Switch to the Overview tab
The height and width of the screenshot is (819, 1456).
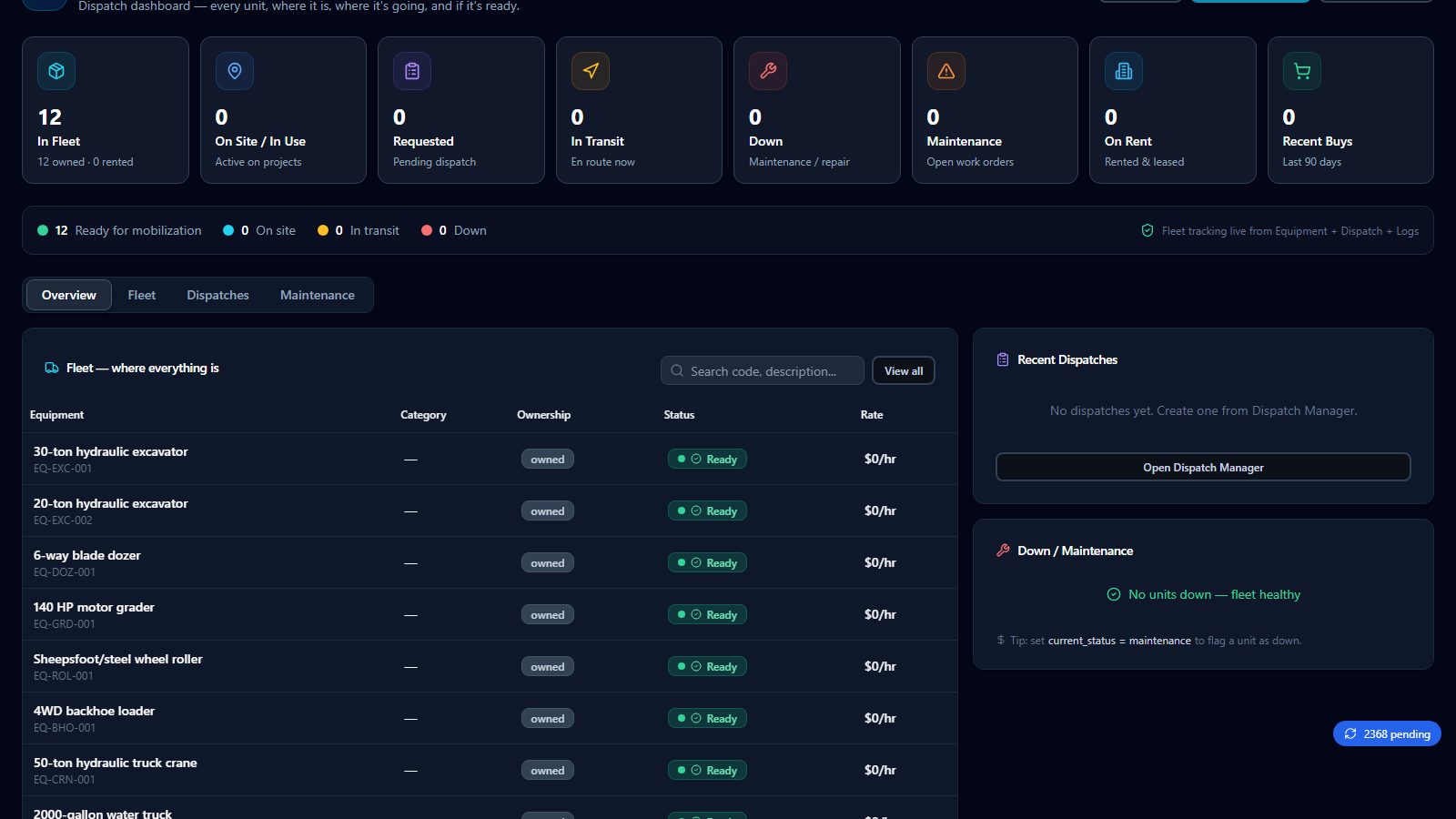(69, 295)
